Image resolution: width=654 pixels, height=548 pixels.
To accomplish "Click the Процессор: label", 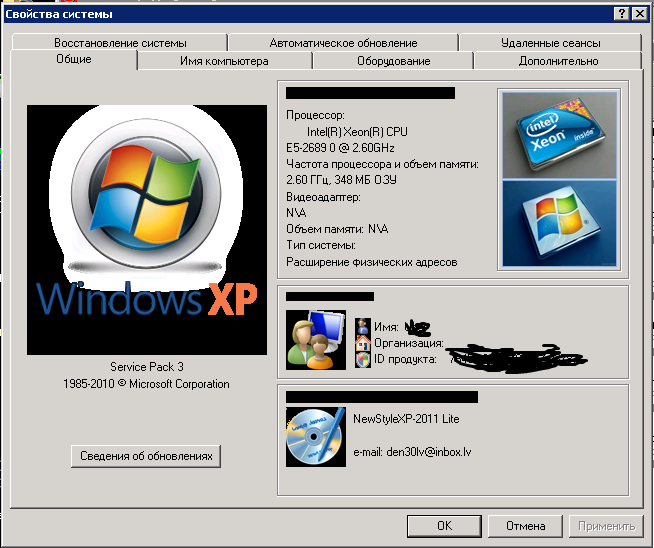I will 315,115.
